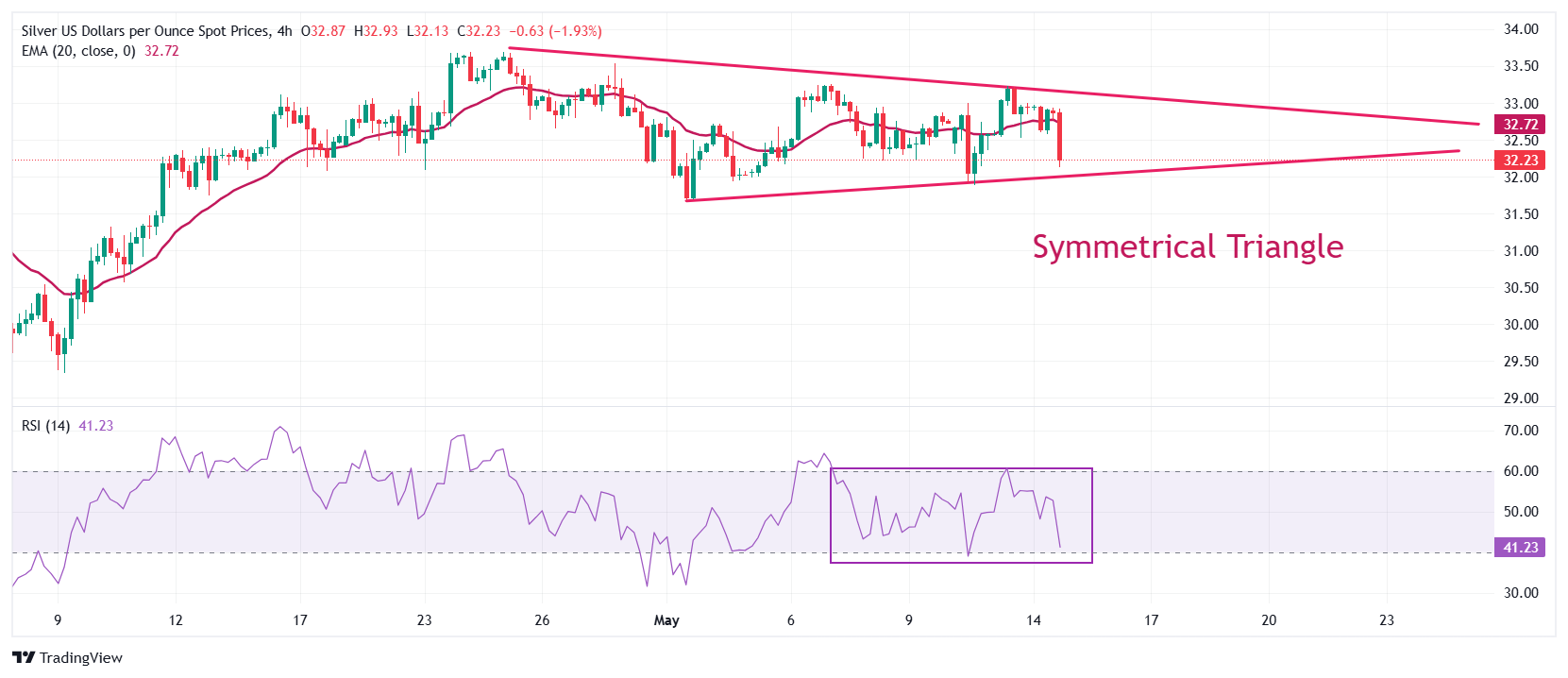1568x678 pixels.
Task: Click the 12 date label on the time axis
Action: (x=176, y=620)
